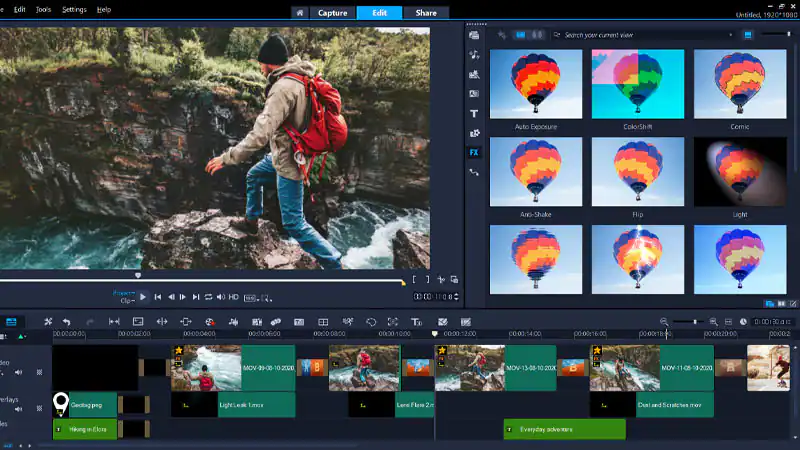Screen dimensions: 800x450
Task: Open the Settings menu
Action: (x=74, y=9)
